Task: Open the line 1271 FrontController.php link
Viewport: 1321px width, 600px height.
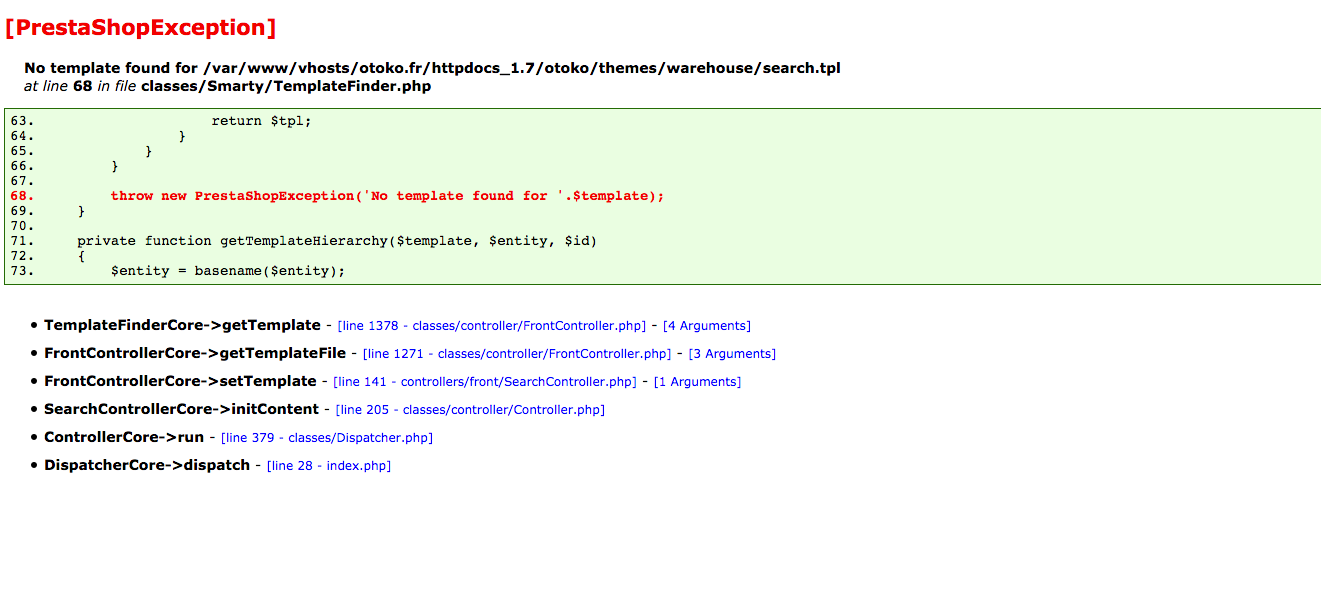Action: 517,354
